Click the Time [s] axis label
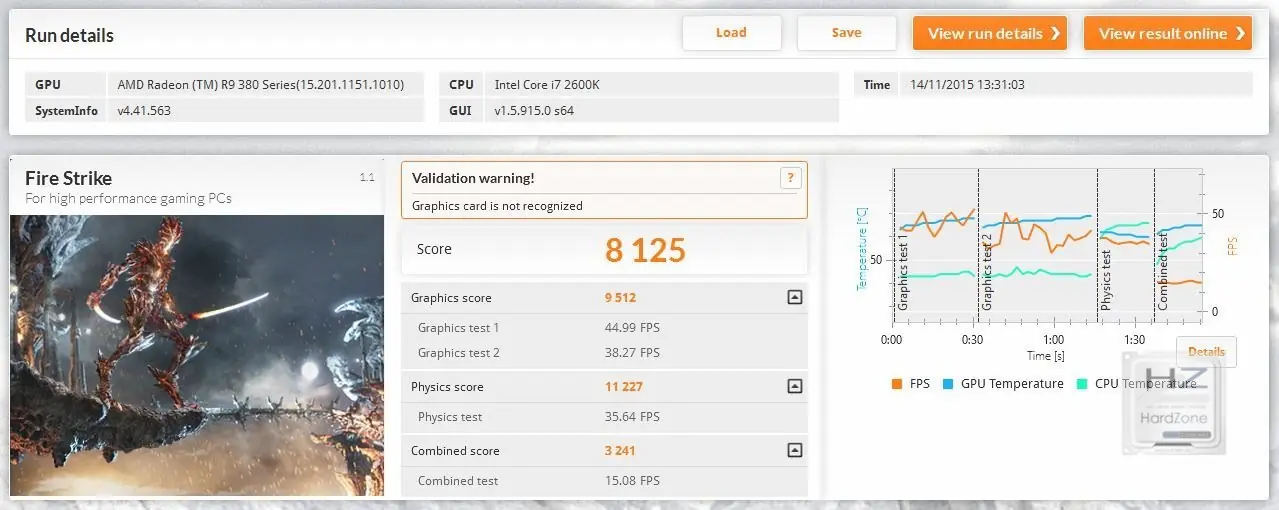Image resolution: width=1279 pixels, height=510 pixels. [1045, 356]
